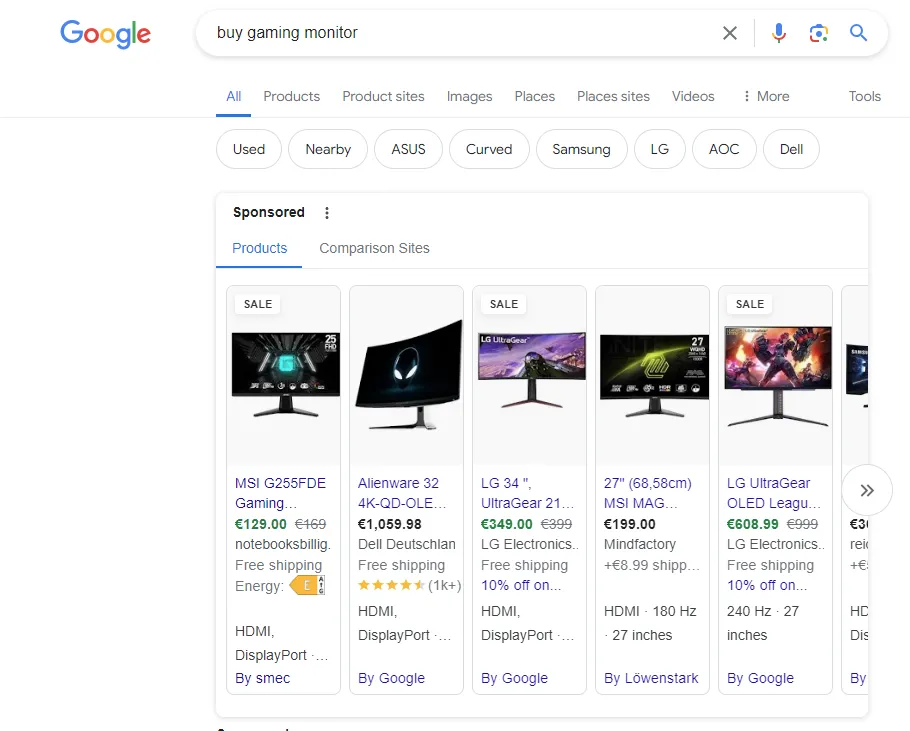
Task: Open the Comparison Sites tab
Action: point(374,248)
